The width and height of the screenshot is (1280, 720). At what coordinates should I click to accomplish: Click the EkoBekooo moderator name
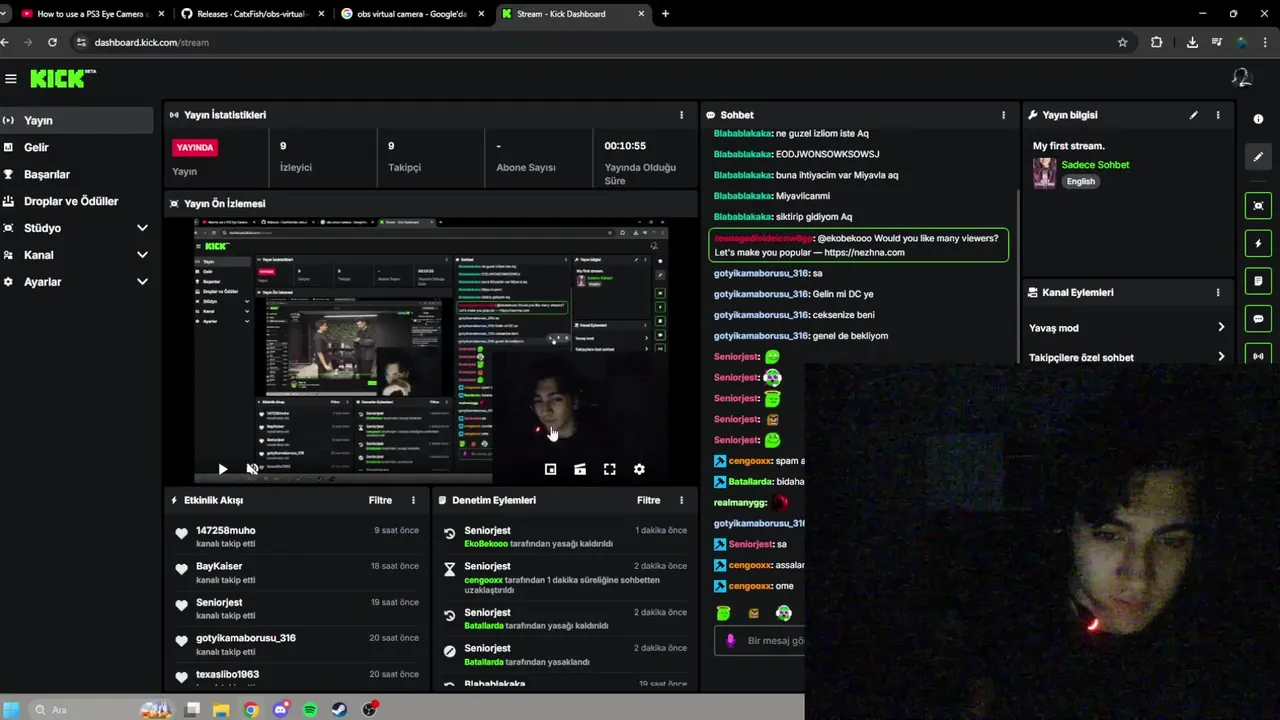486,544
